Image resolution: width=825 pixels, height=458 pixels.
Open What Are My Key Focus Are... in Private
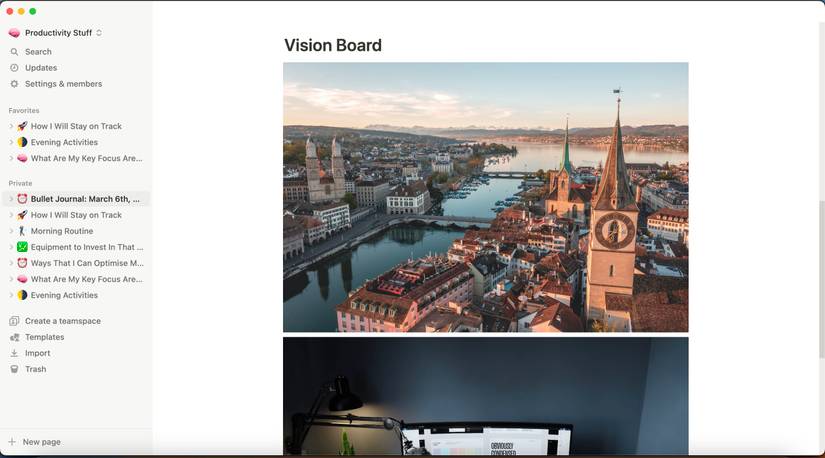tap(87, 279)
